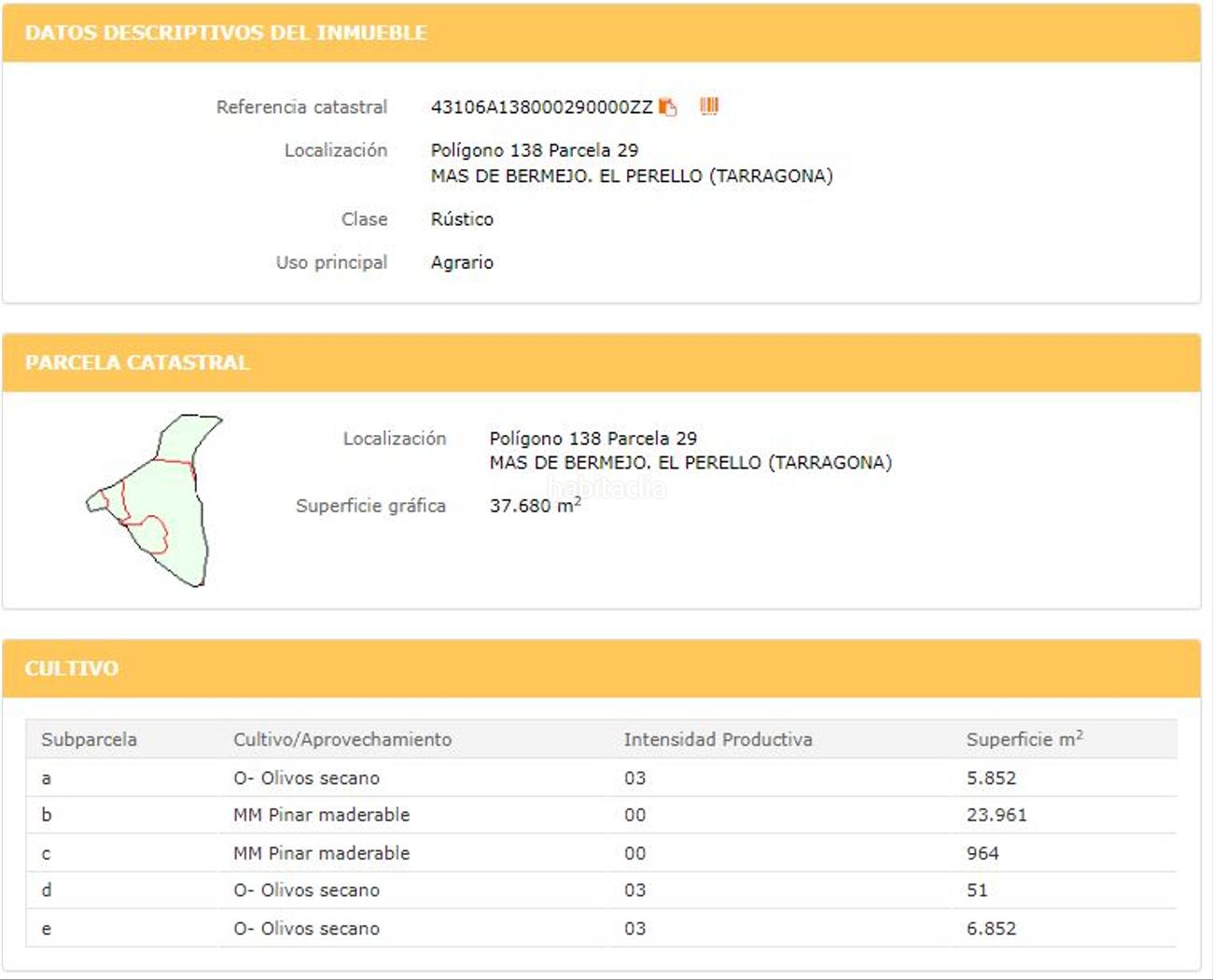Screen dimensions: 1213x980
Task: Click the Superficie m² column header
Action: pos(1024,739)
